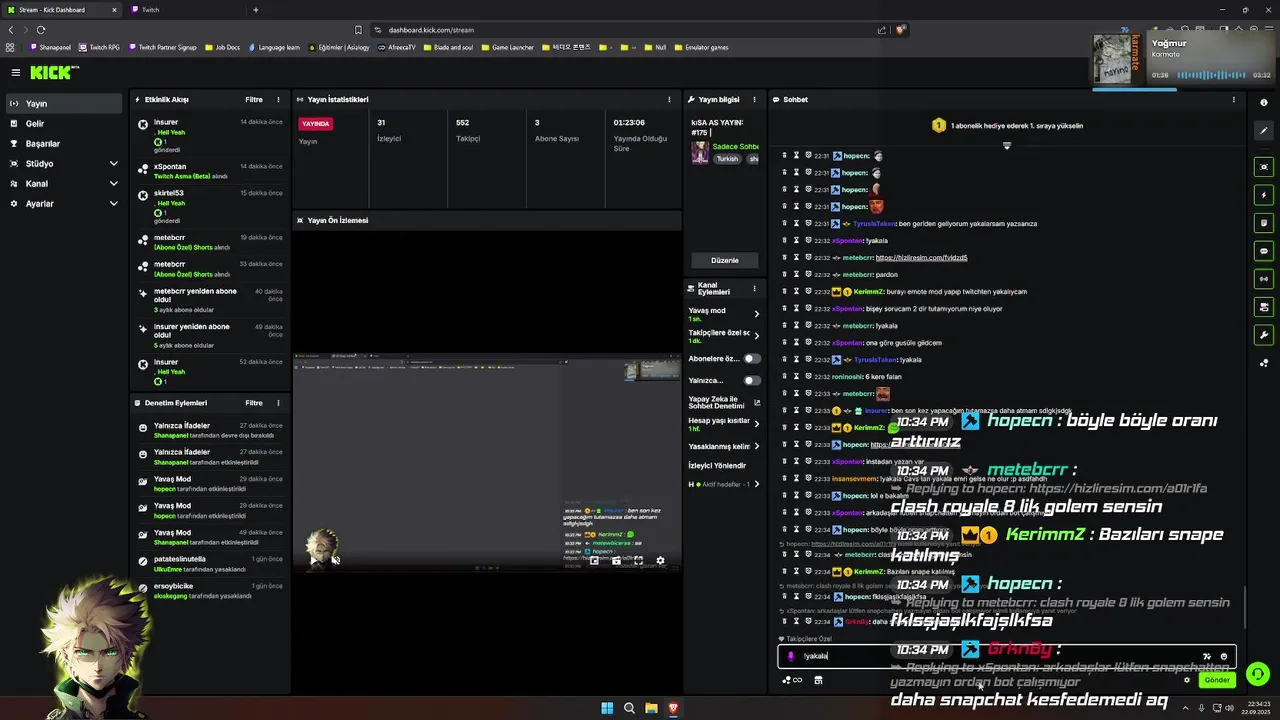Click the Düzenle button
This screenshot has height=720, width=1280.
pos(724,260)
